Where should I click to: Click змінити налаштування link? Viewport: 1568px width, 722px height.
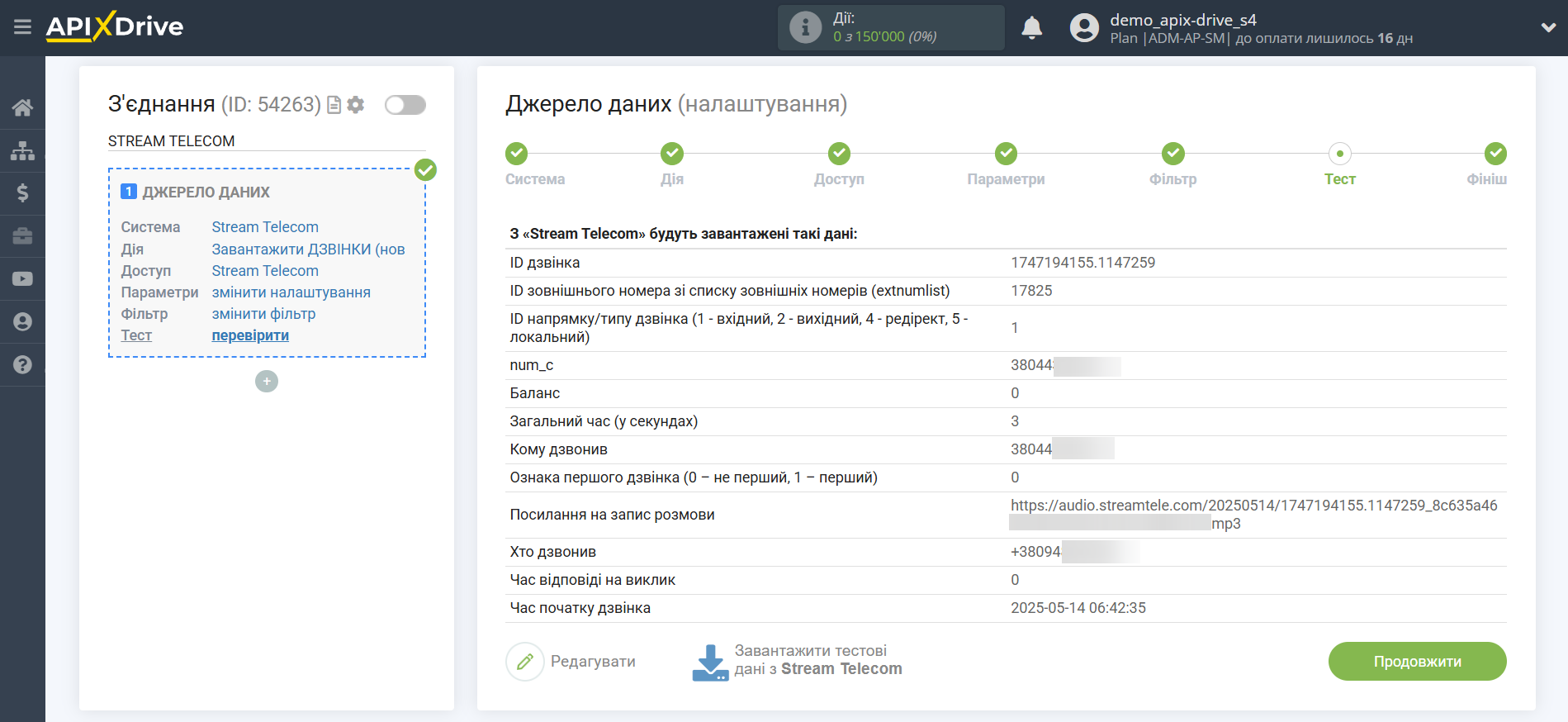click(x=291, y=292)
